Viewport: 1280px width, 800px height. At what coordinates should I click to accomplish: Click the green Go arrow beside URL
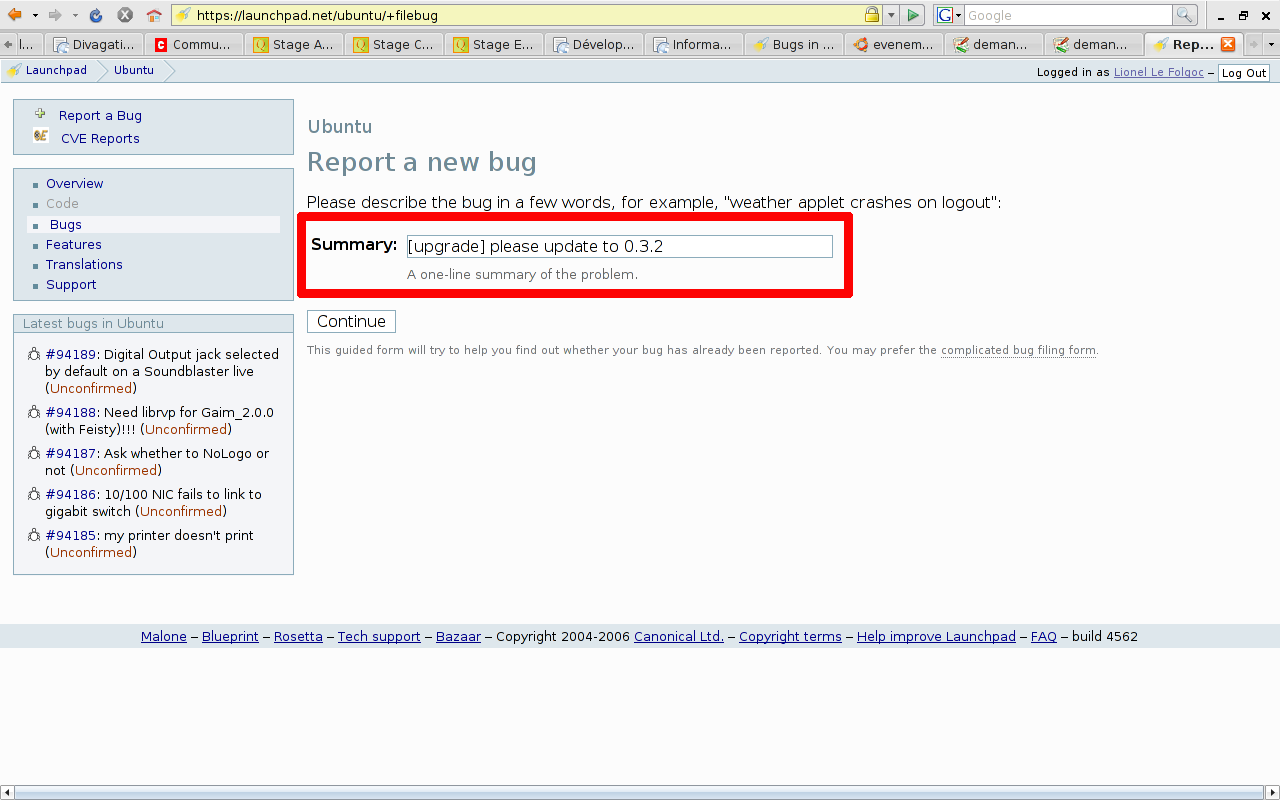click(913, 15)
